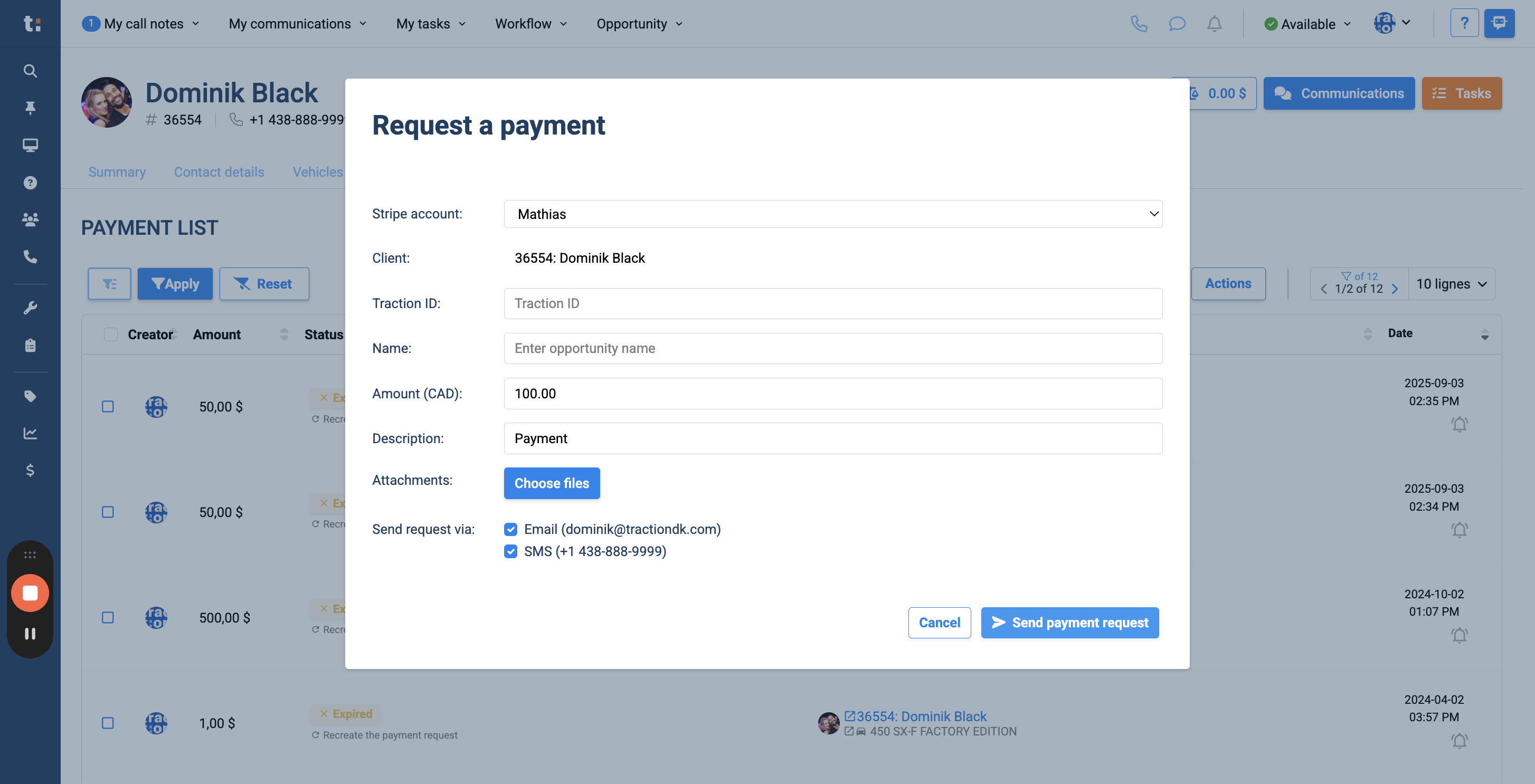Uncheck the Email send request option
This screenshot has width=1535, height=784.
point(510,529)
